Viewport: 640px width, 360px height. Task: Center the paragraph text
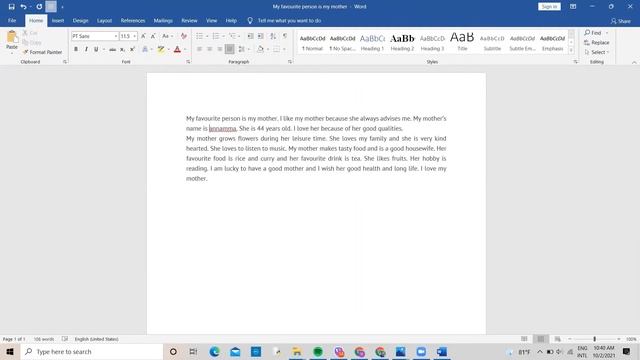(x=209, y=49)
